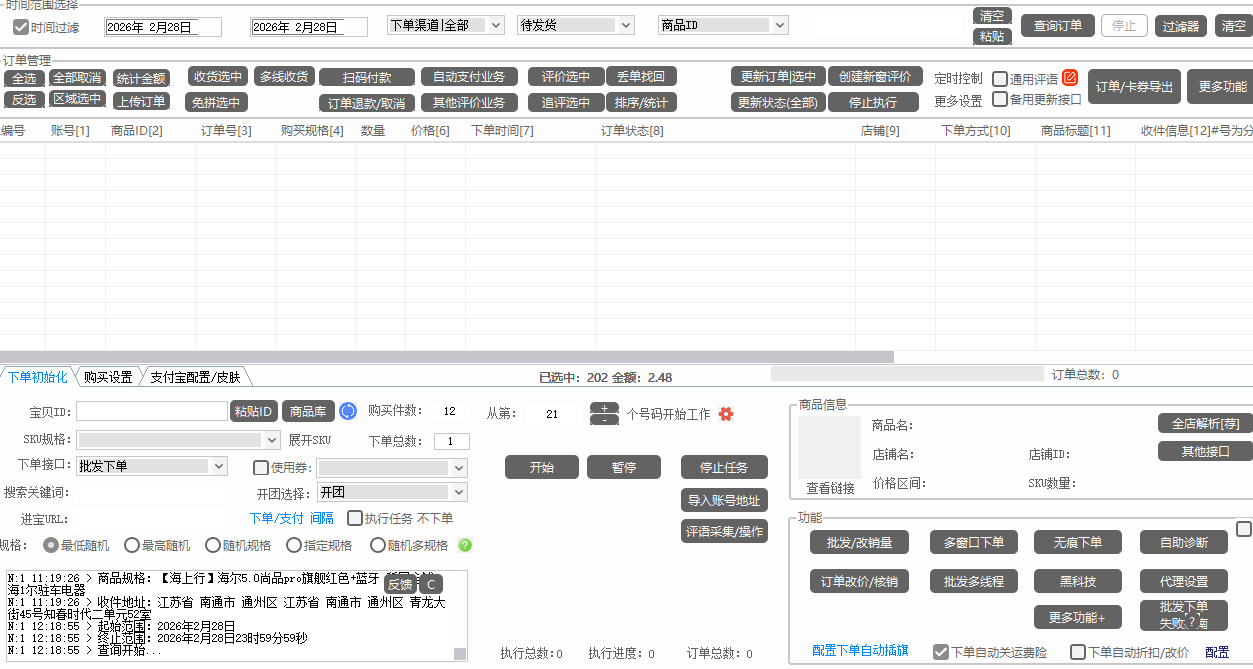1253x669 pixels.
Task: Click the 查询订单 button
Action: tap(1057, 26)
